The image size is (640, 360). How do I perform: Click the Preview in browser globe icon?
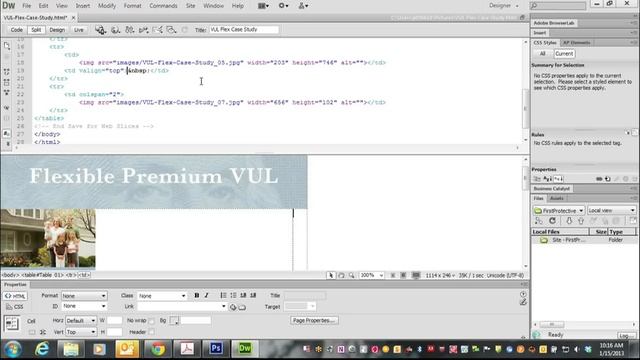116,30
